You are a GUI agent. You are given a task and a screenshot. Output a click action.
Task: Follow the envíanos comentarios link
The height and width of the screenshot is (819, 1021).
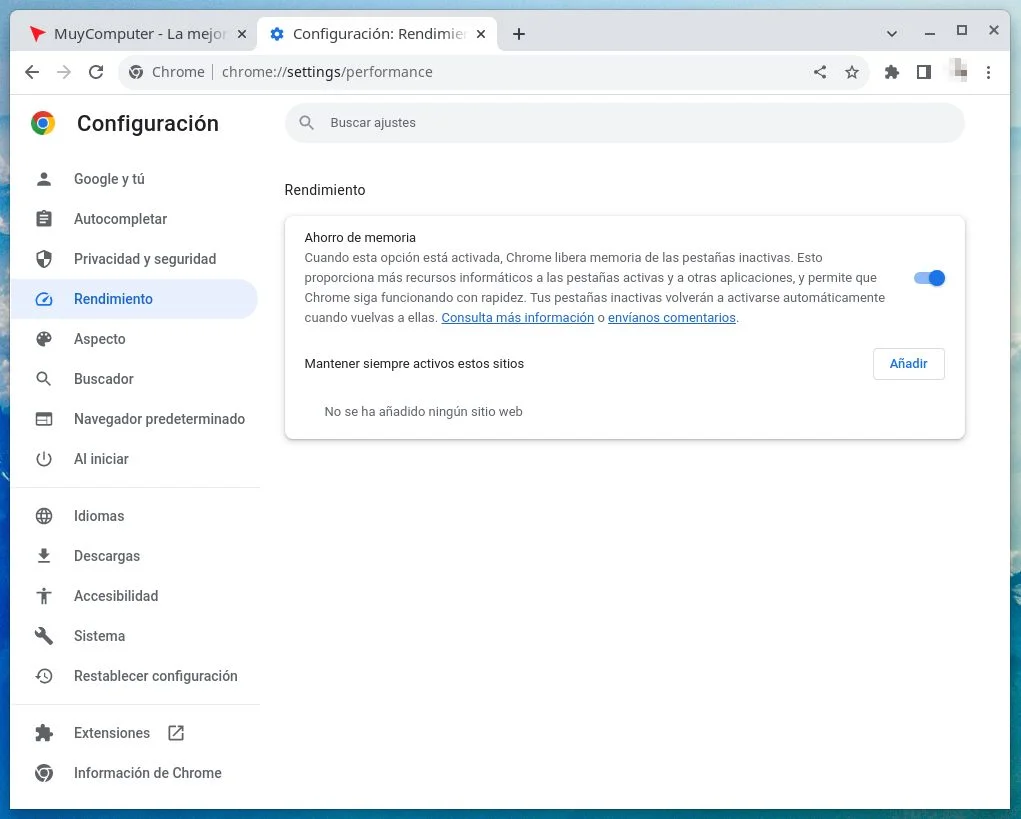[x=672, y=318]
